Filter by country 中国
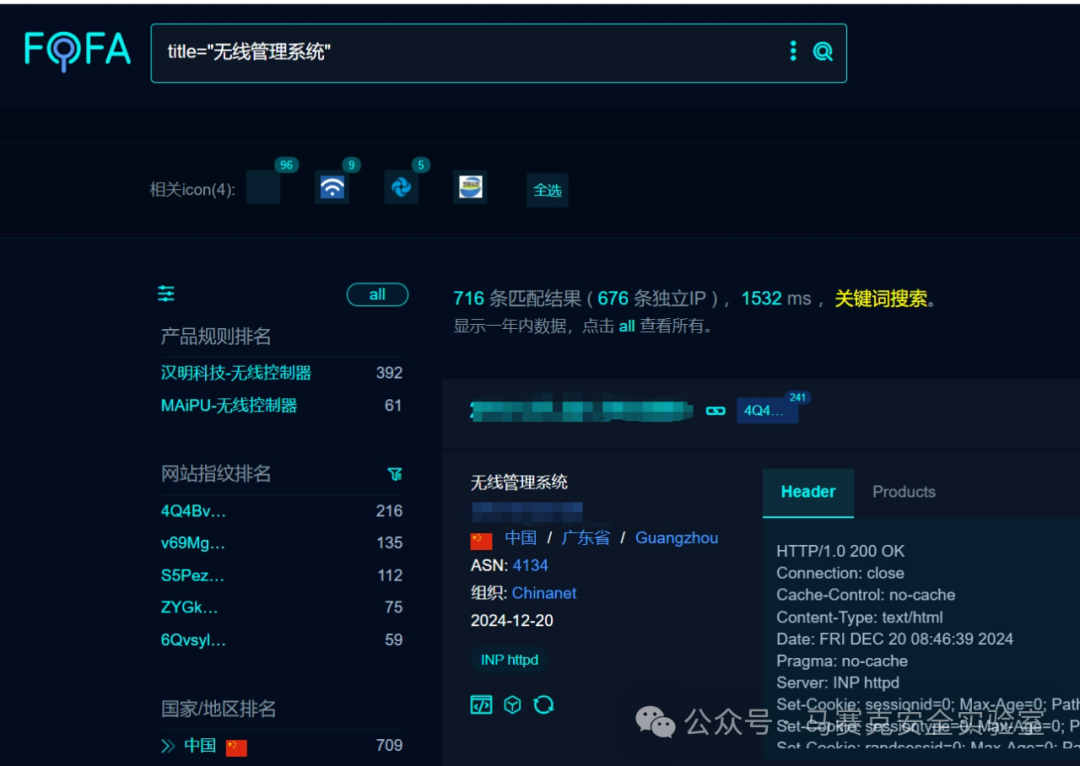1080x766 pixels. 200,745
